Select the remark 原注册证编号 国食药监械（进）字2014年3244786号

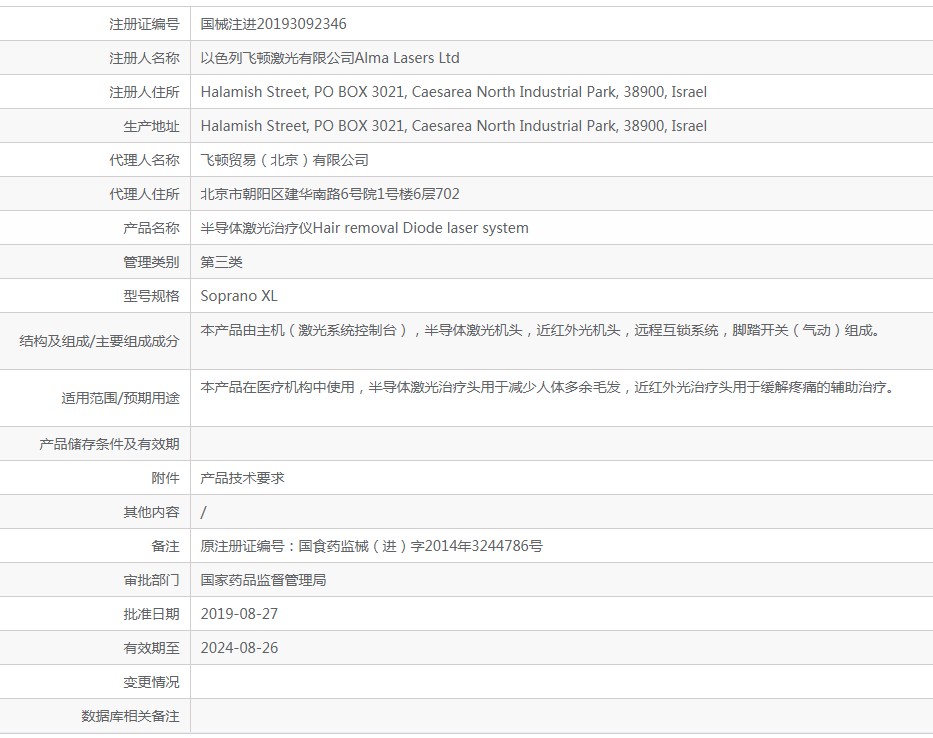371,546
